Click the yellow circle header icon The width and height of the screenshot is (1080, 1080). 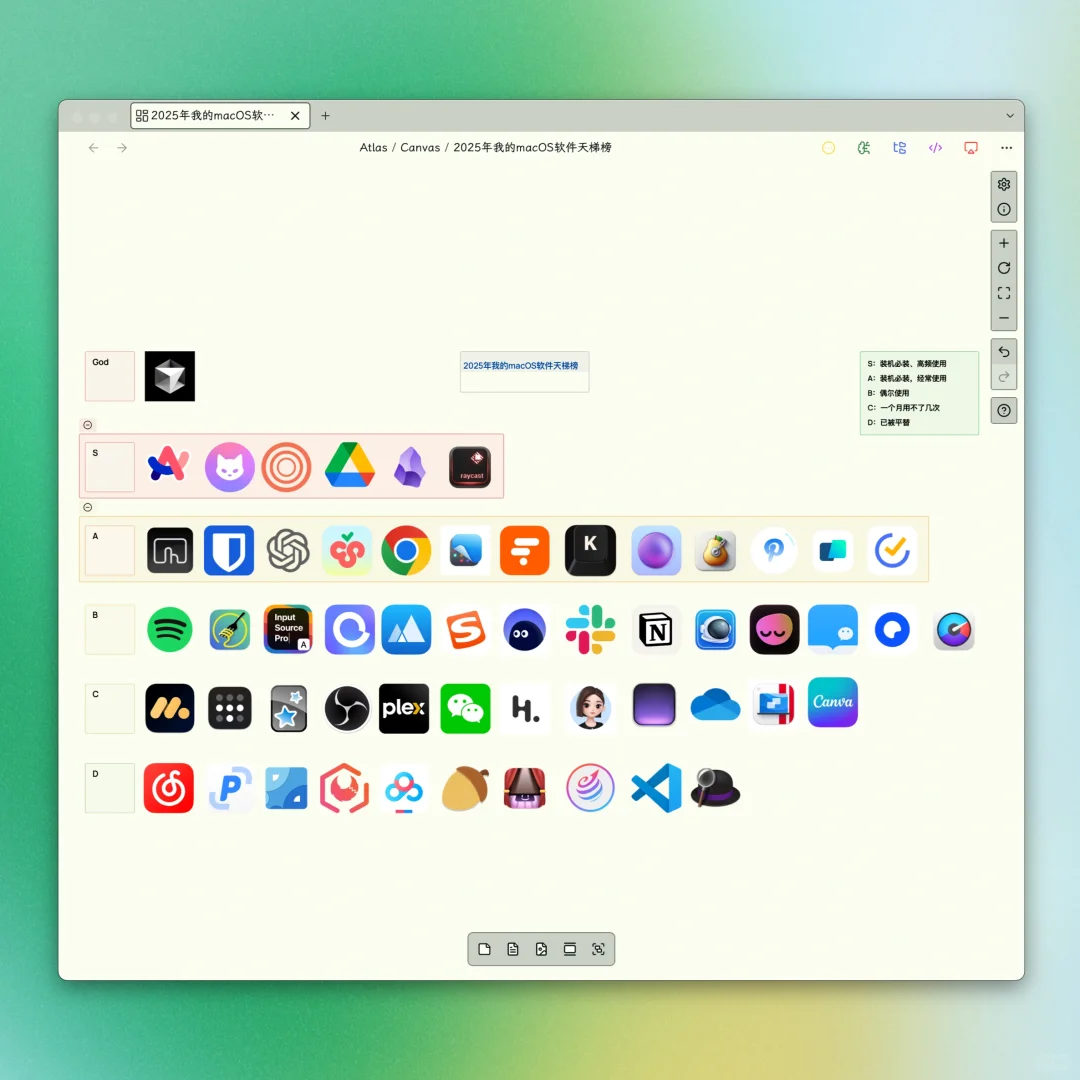828,147
